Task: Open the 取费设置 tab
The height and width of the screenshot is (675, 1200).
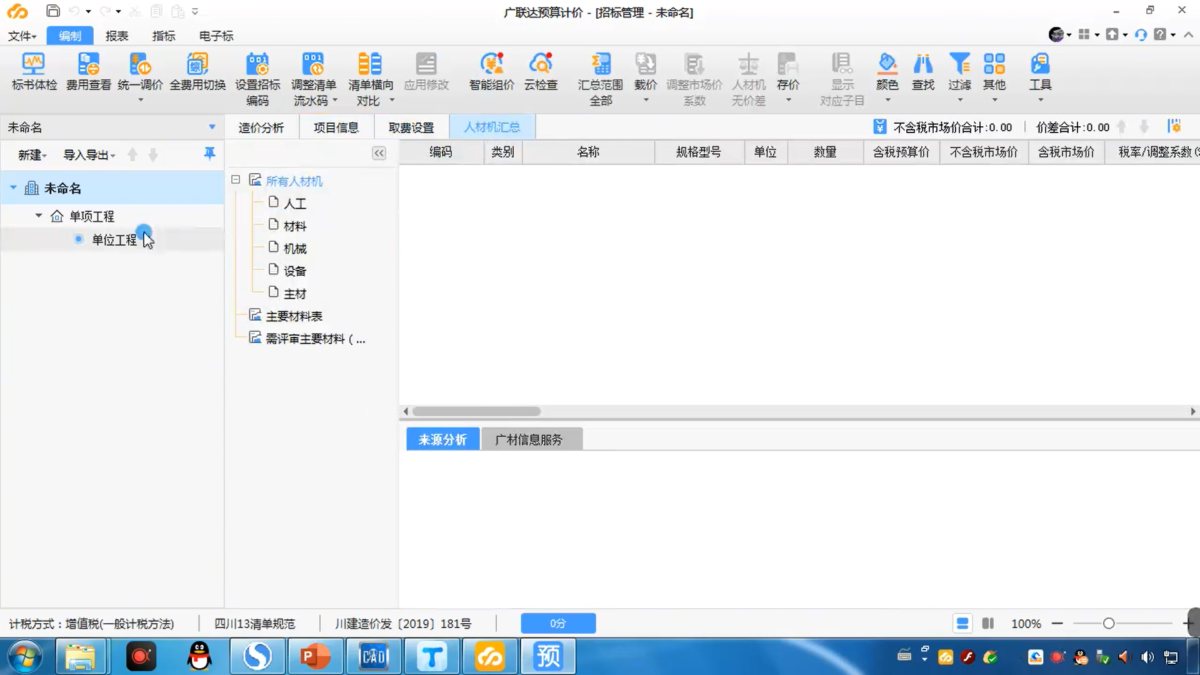Action: pos(412,127)
